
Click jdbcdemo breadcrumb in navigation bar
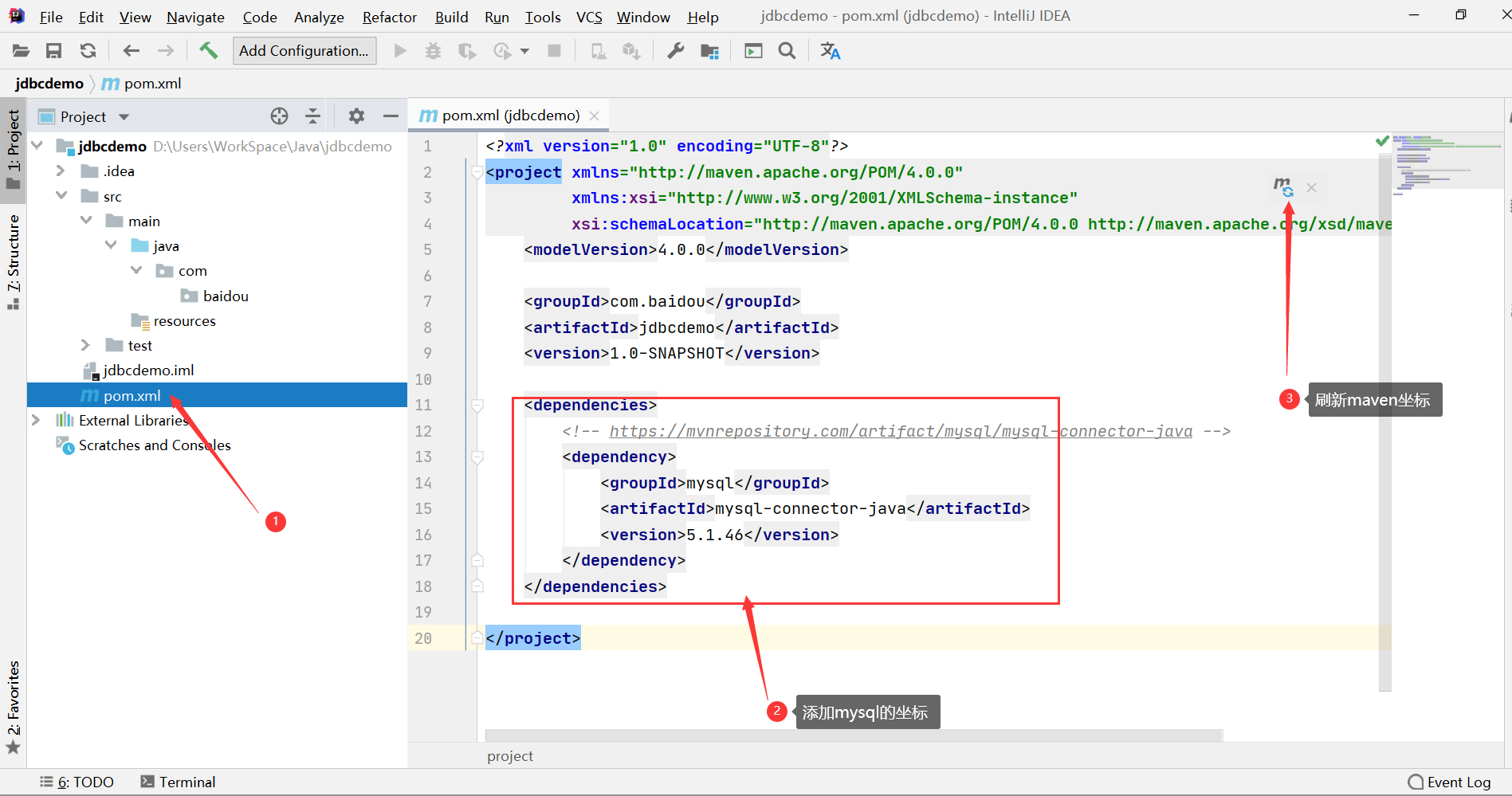[x=49, y=84]
